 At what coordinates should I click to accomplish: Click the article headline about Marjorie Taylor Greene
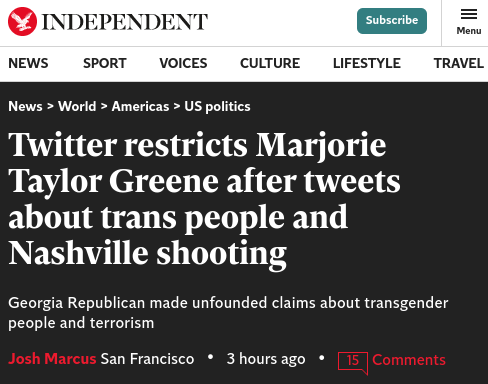pos(204,200)
